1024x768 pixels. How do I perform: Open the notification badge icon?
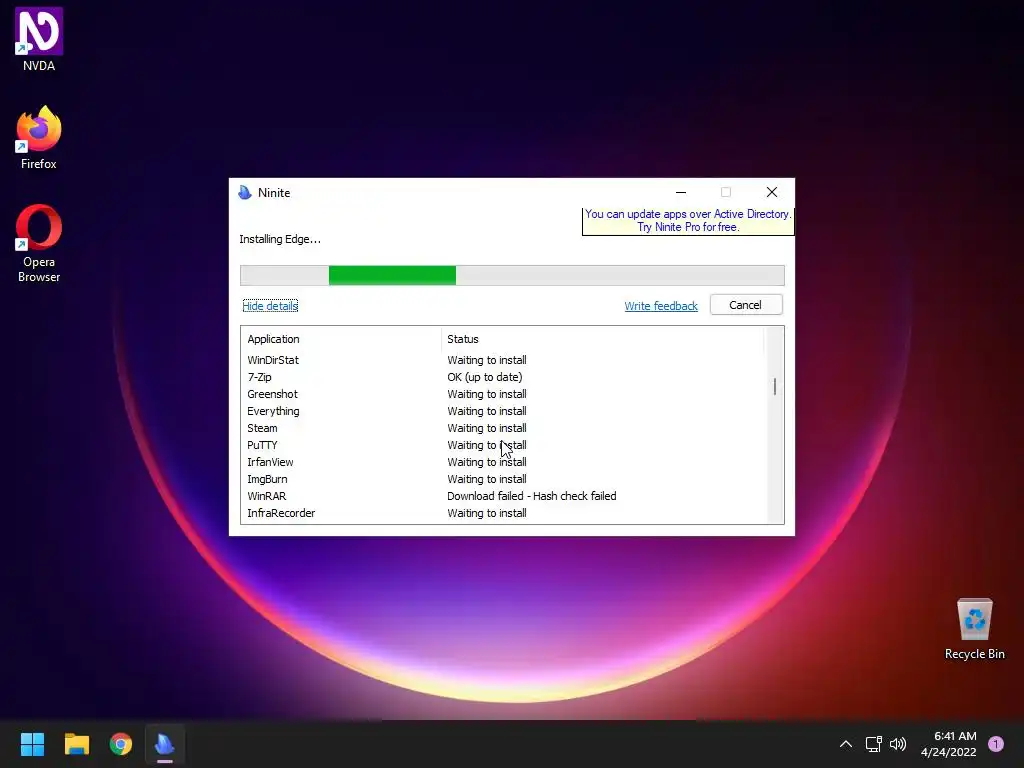point(996,744)
